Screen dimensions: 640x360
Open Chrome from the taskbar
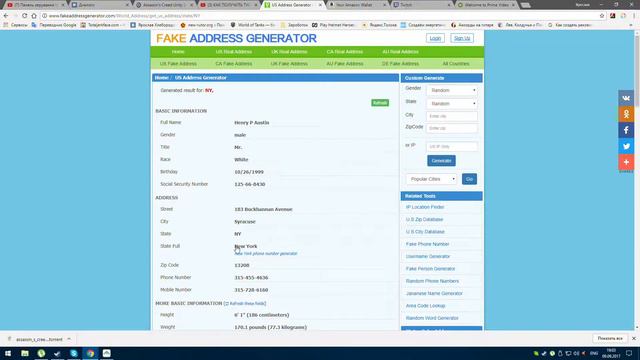pos(90,353)
